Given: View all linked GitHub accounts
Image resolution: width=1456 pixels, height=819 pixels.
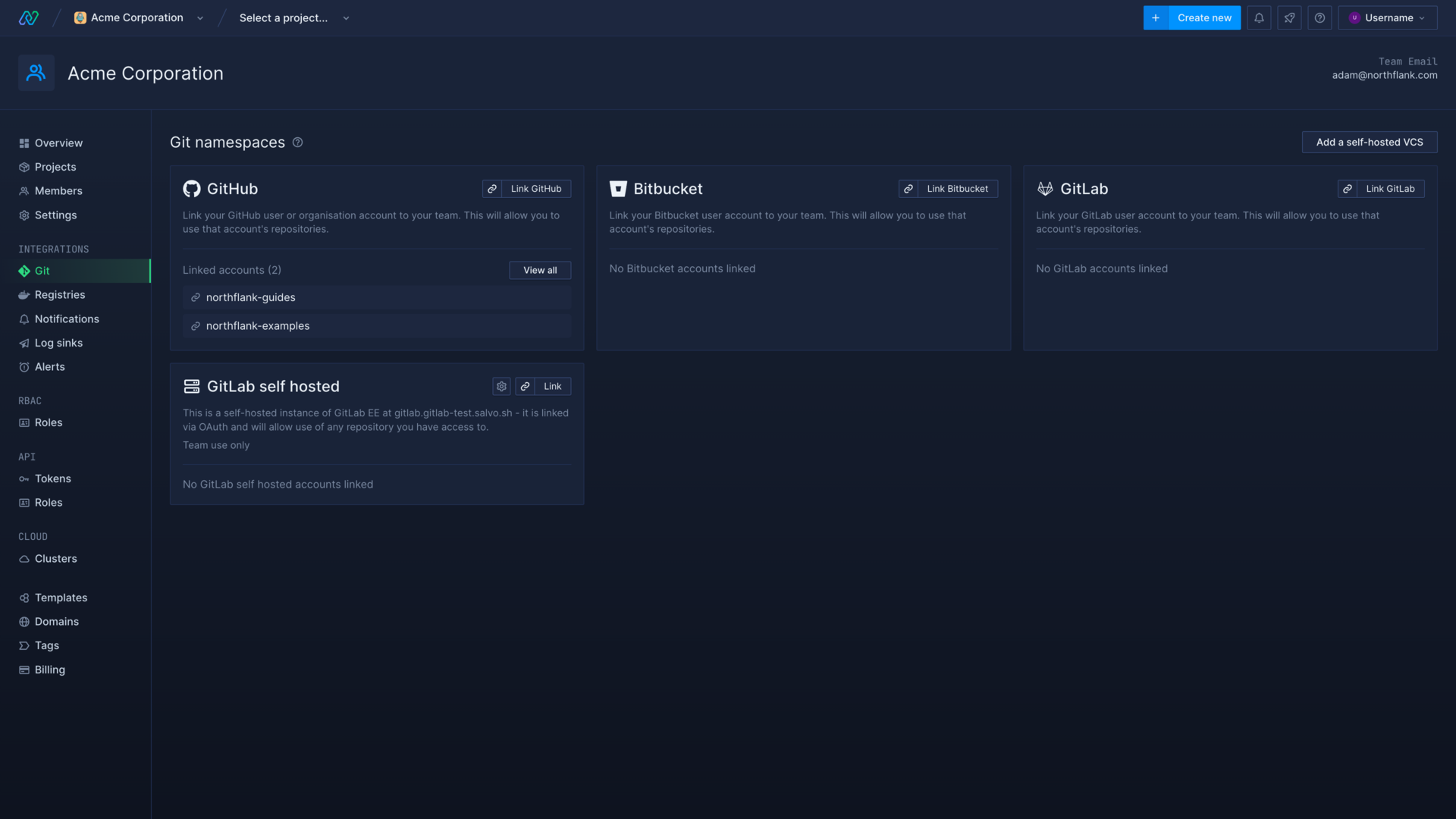Looking at the screenshot, I should coord(539,270).
